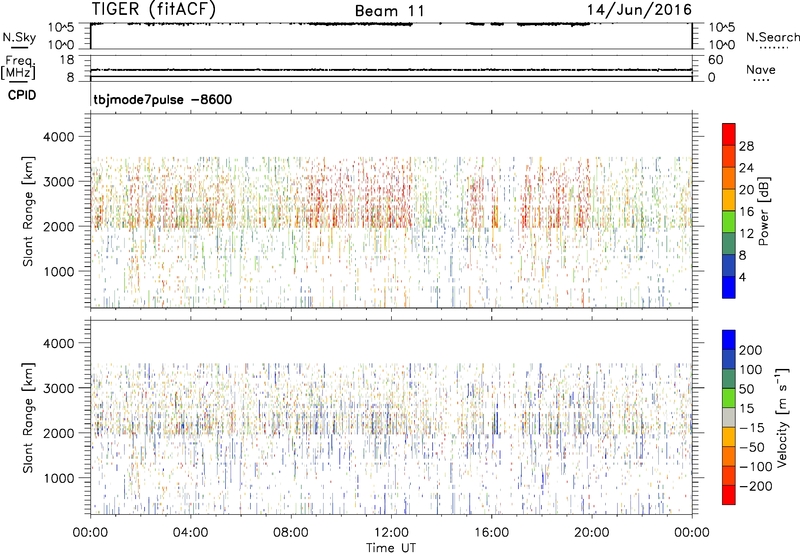Click the red top segment of Power colorbar
The height and width of the screenshot is (554, 800).
[729, 135]
